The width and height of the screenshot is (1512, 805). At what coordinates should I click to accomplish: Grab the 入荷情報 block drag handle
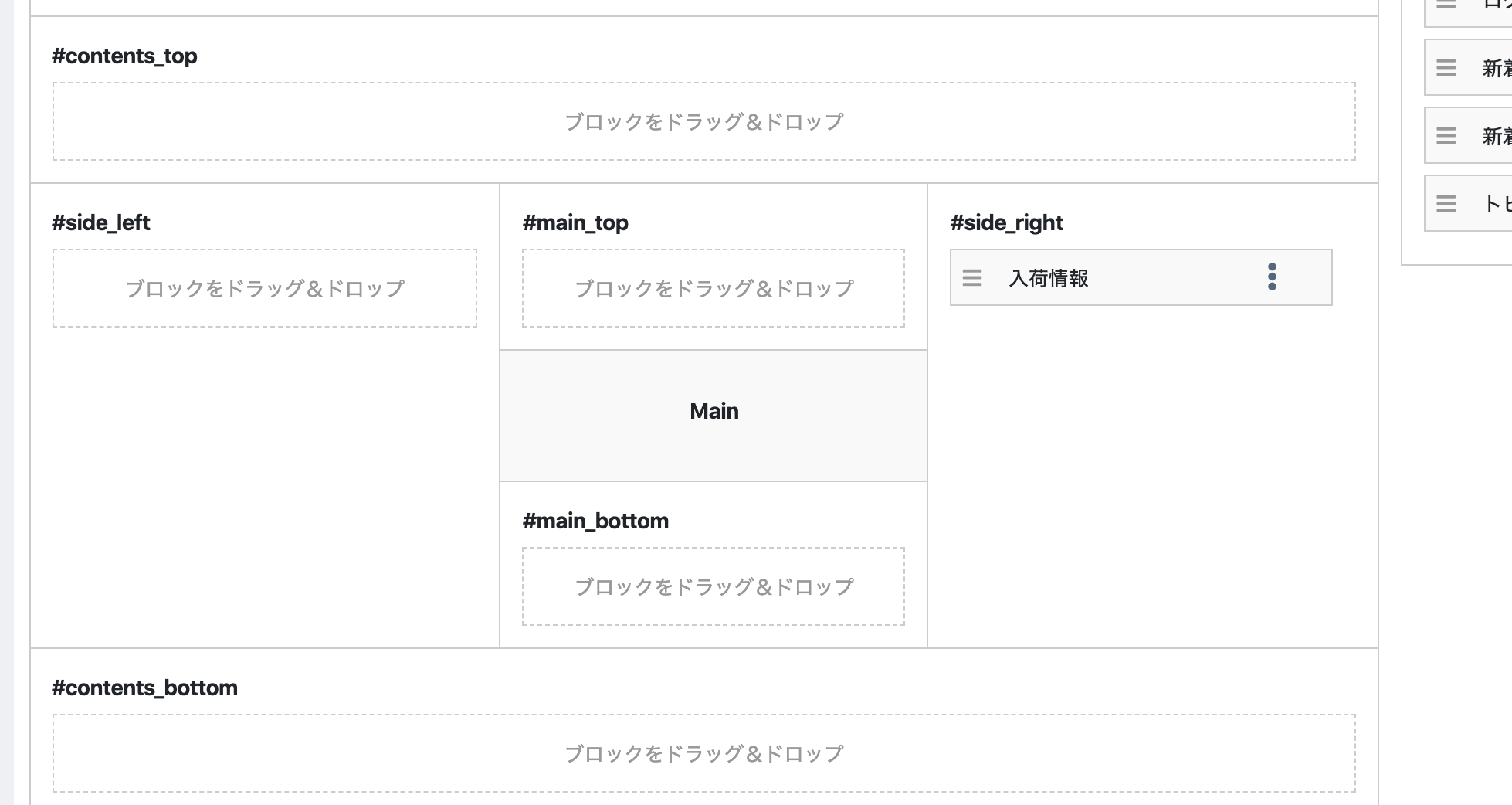pyautogui.click(x=972, y=277)
